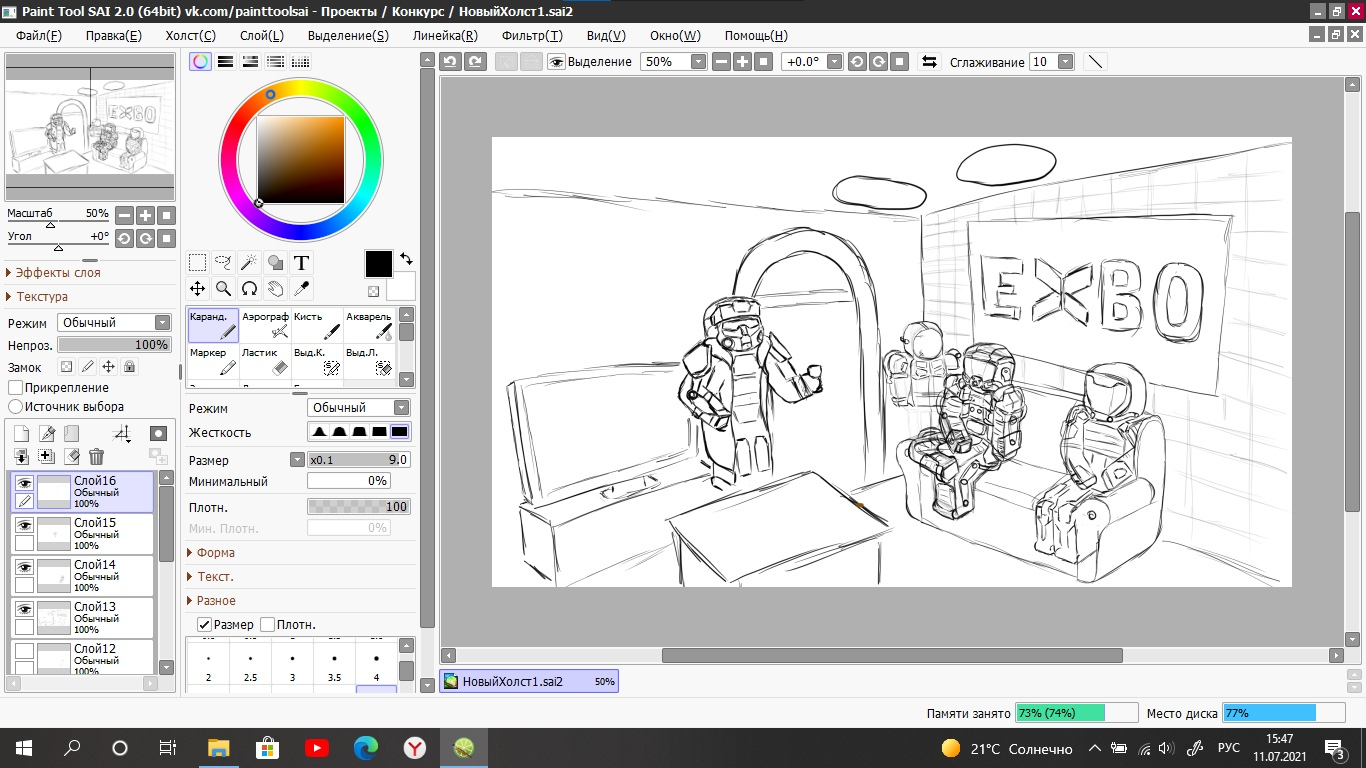This screenshot has height=768, width=1366.
Task: Toggle selection visibility eye icon near Выделение
Action: point(557,61)
